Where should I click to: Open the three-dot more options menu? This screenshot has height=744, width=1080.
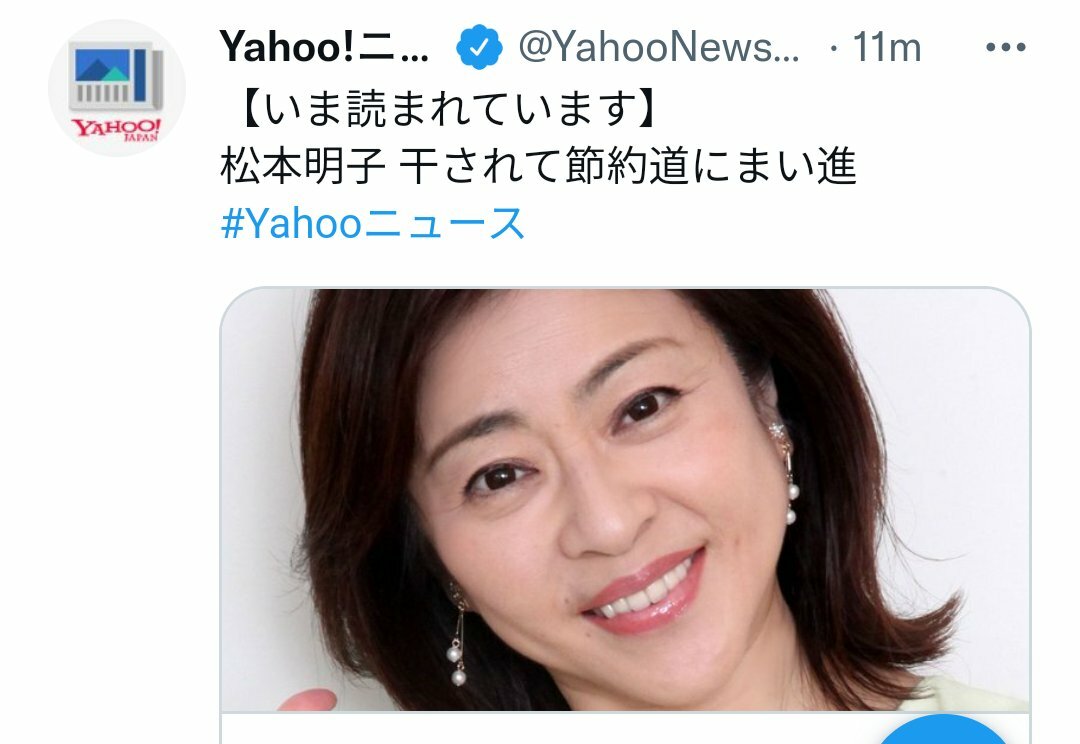click(x=1006, y=47)
